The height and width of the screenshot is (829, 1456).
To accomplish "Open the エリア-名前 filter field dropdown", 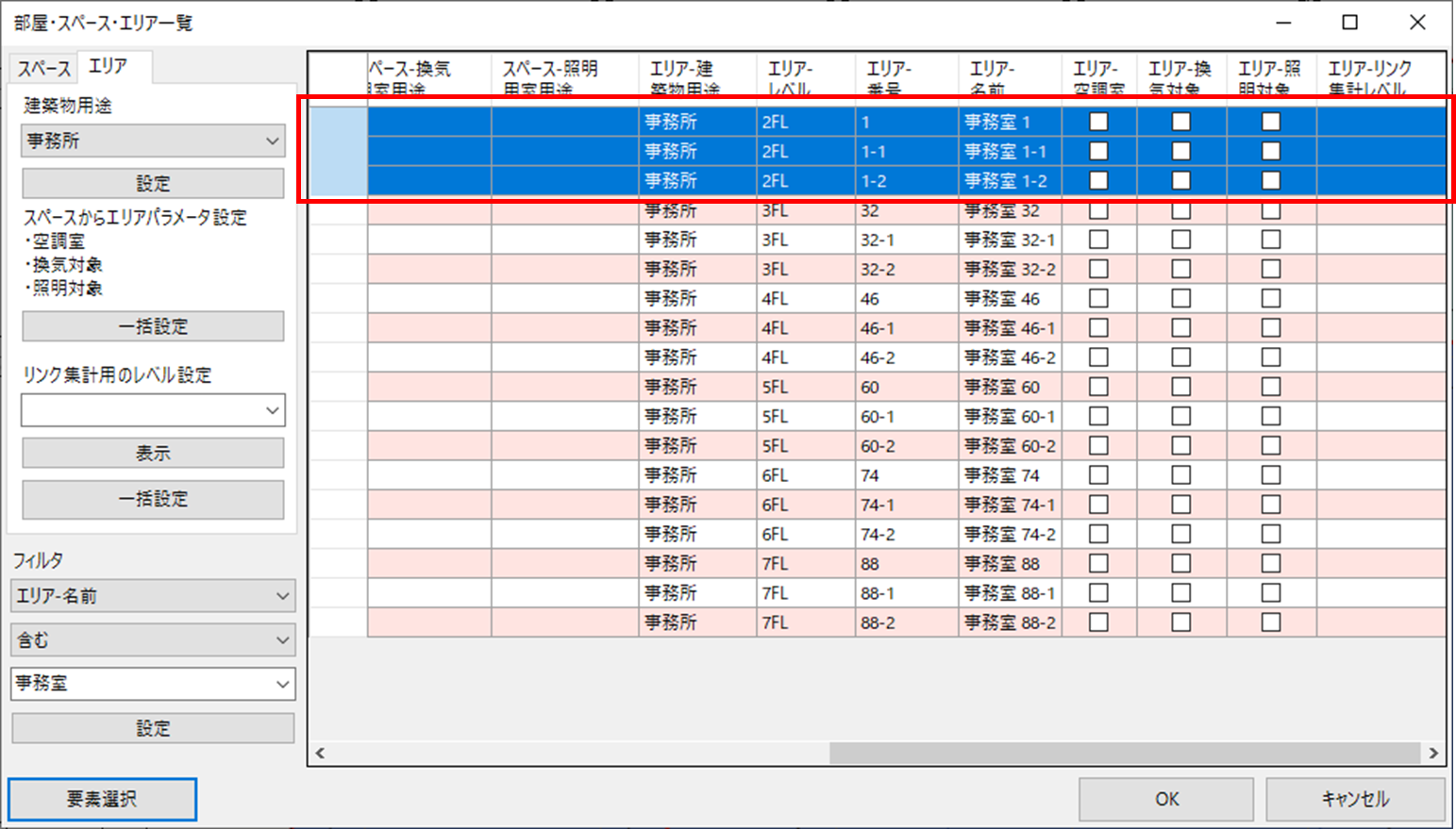I will [x=153, y=596].
